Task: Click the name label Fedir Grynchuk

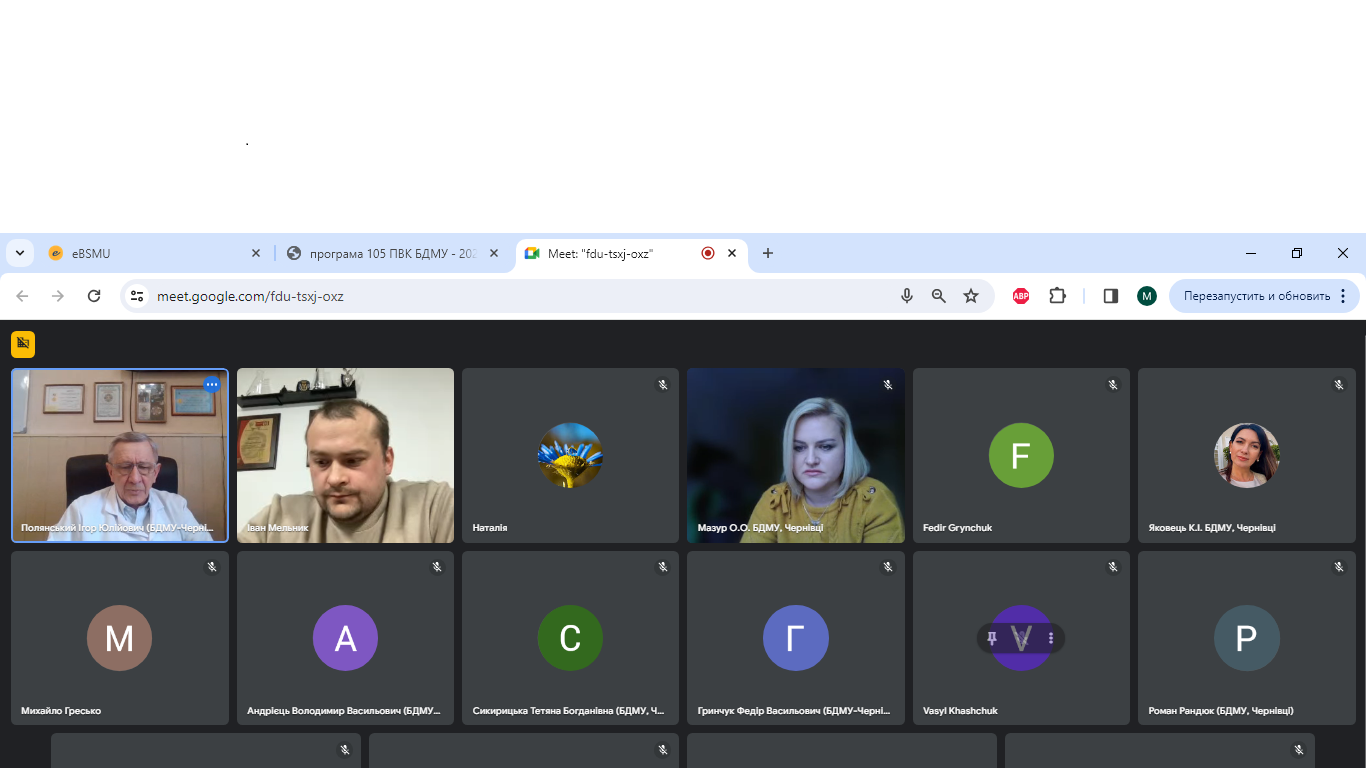Action: point(957,527)
